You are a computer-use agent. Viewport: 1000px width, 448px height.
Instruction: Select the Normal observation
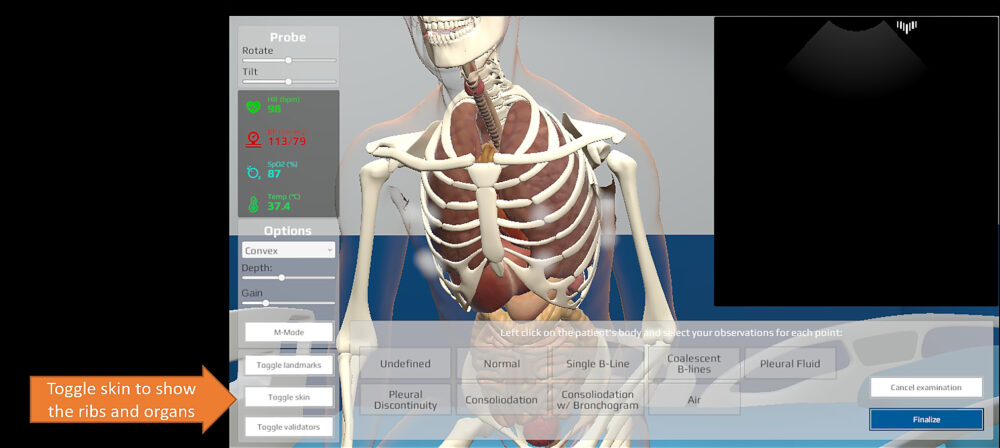coord(502,364)
